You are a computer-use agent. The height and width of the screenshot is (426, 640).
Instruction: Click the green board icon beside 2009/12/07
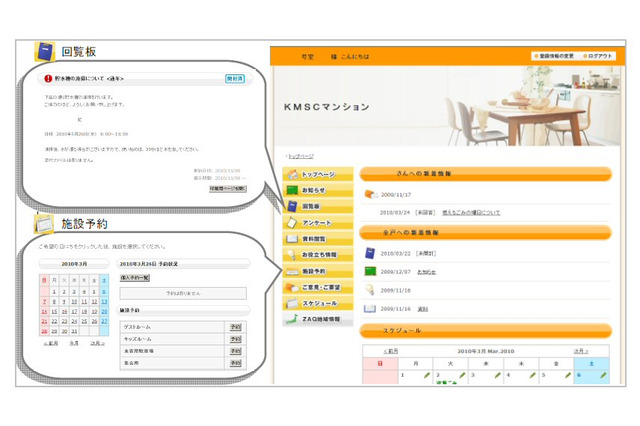(370, 271)
